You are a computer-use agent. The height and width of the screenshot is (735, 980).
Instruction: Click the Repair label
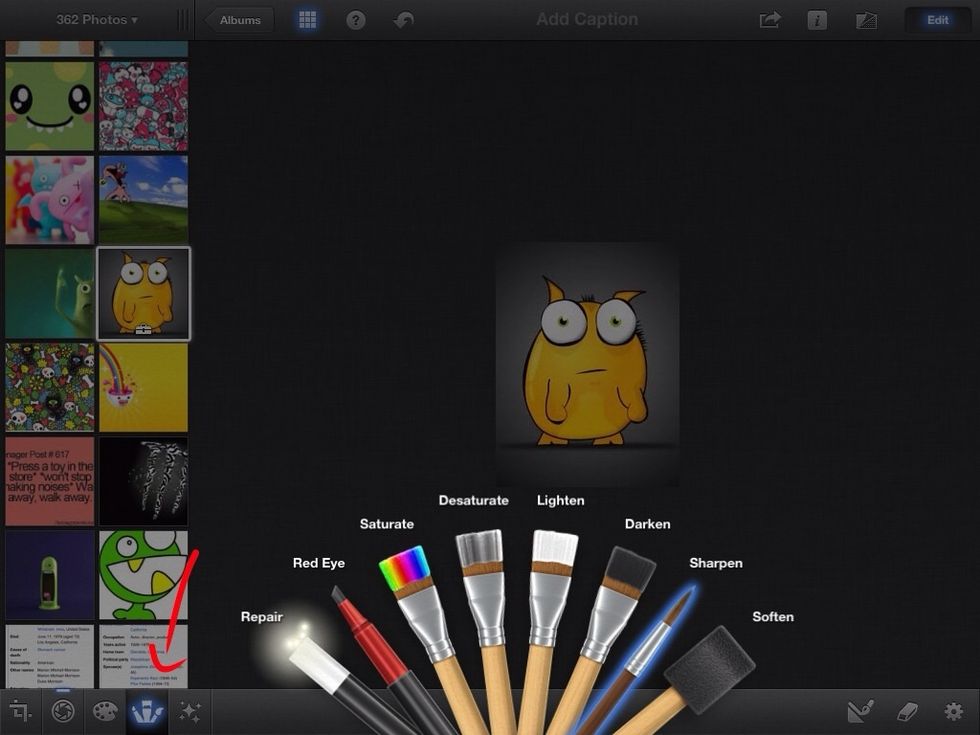(262, 617)
